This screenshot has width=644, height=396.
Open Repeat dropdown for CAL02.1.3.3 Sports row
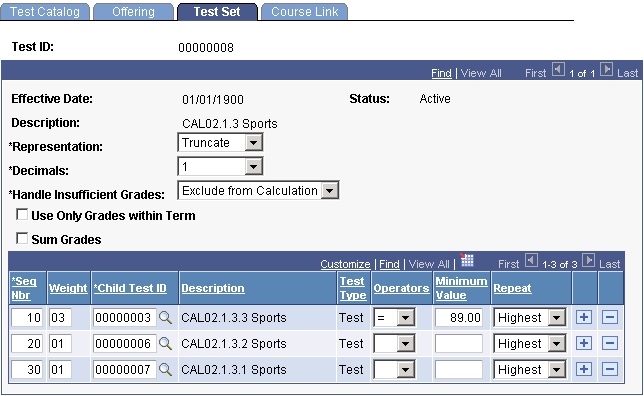click(530, 318)
